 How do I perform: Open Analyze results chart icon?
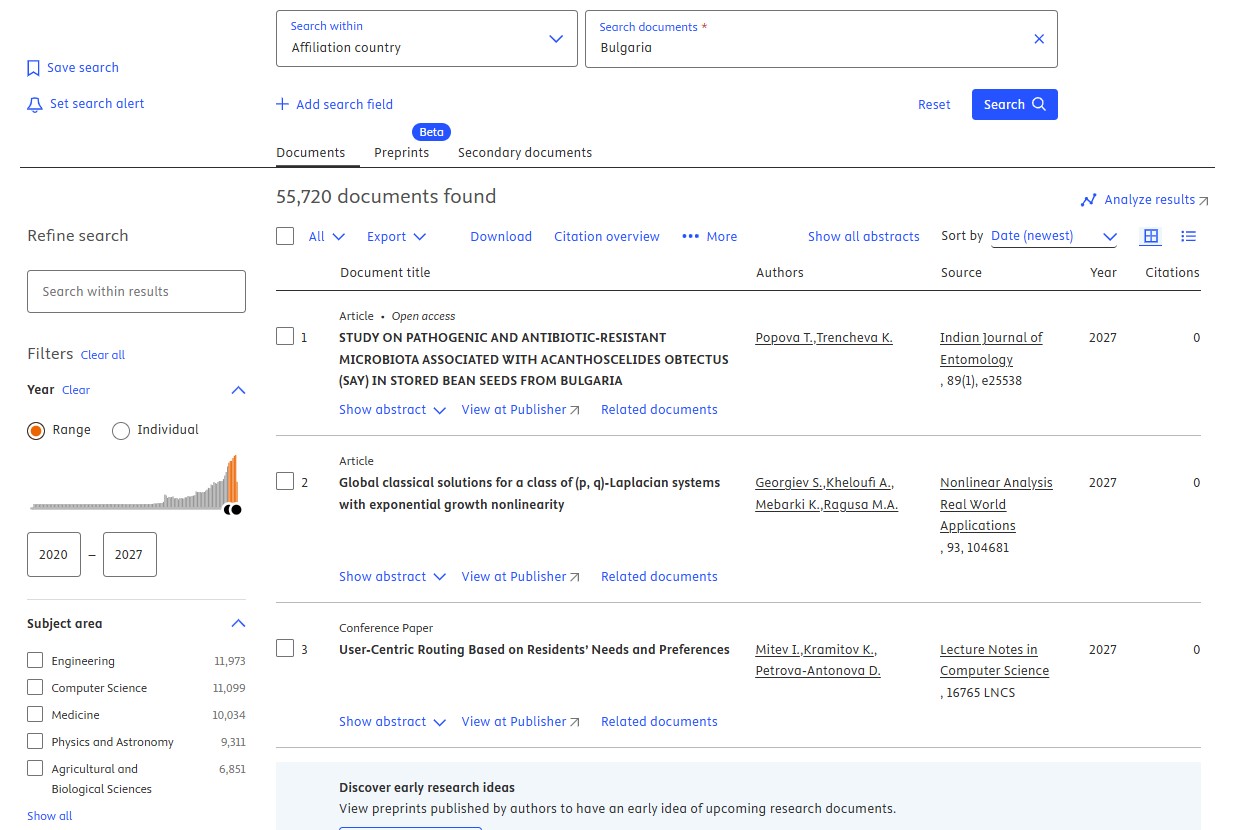pyautogui.click(x=1088, y=200)
